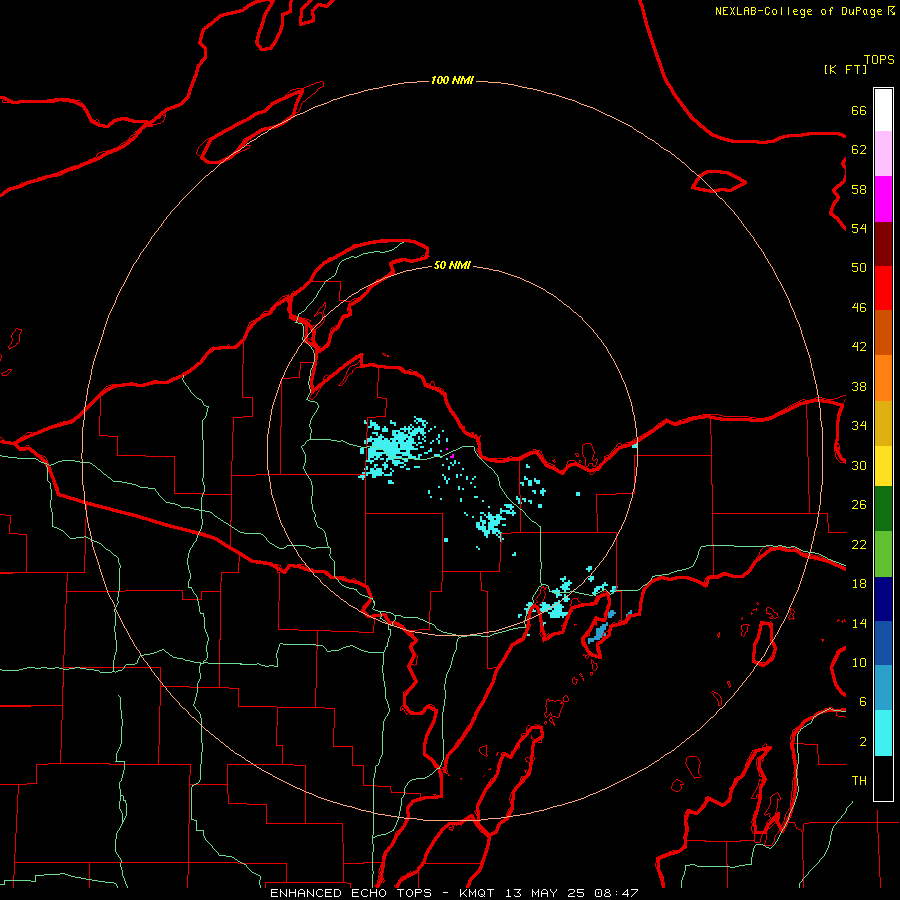This screenshot has width=900, height=900.
Task: Click the 66 scale label
Action: click(859, 110)
